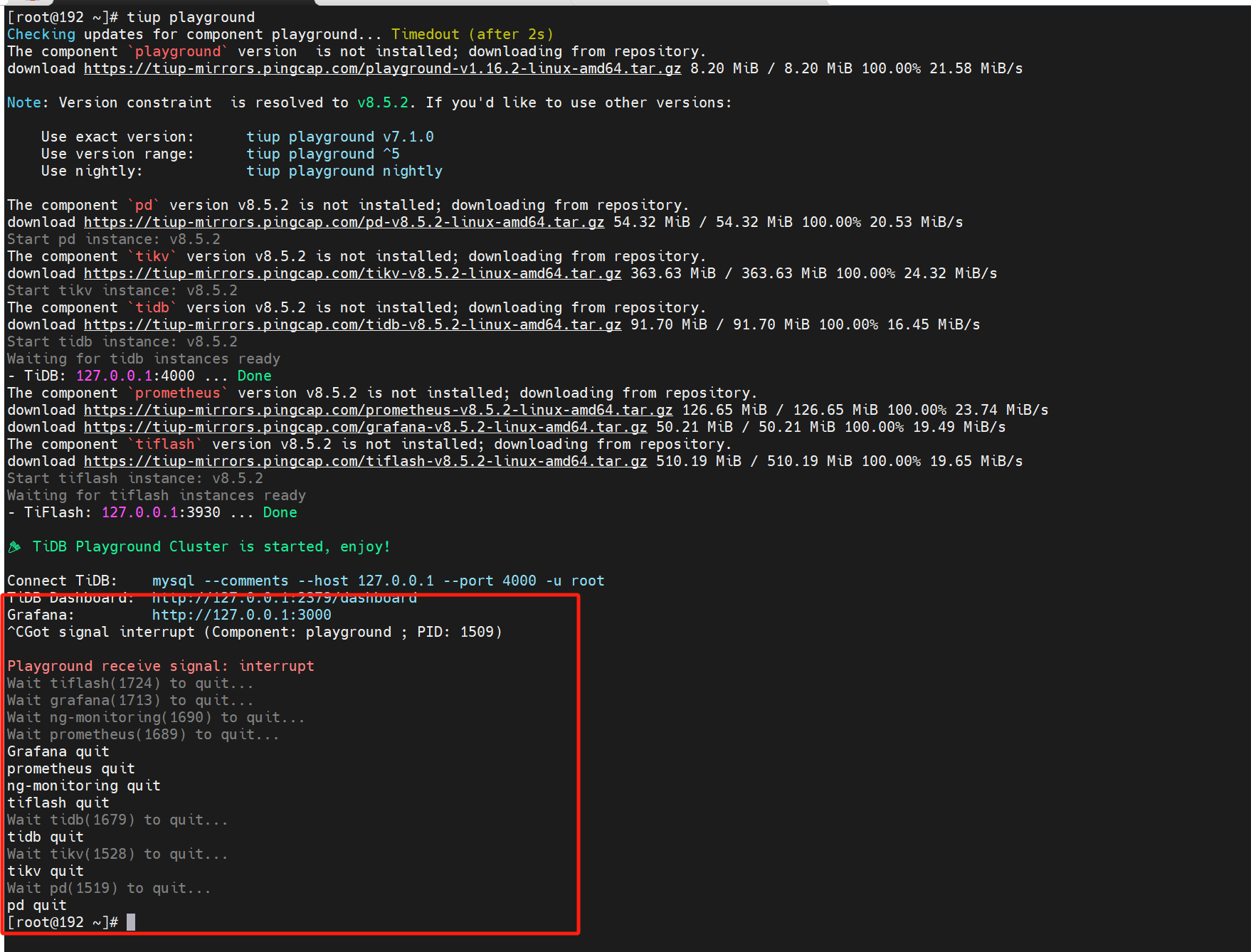Click the 'Start pd instance: v8.5.2' line
The width and height of the screenshot is (1251, 952).
coord(114,239)
